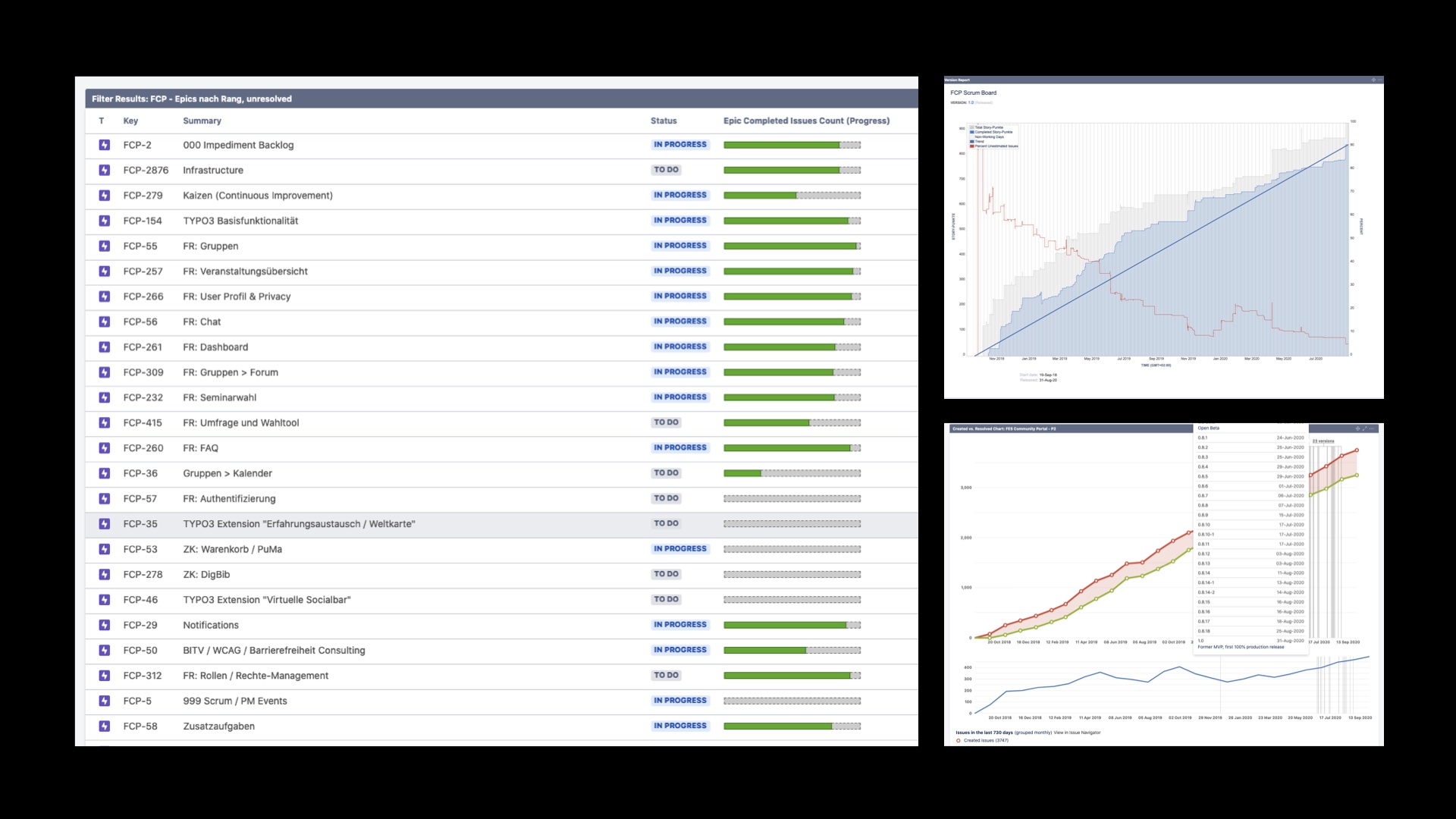Image resolution: width=1456 pixels, height=819 pixels.
Task: Sort results by the Status column header
Action: coord(664,121)
